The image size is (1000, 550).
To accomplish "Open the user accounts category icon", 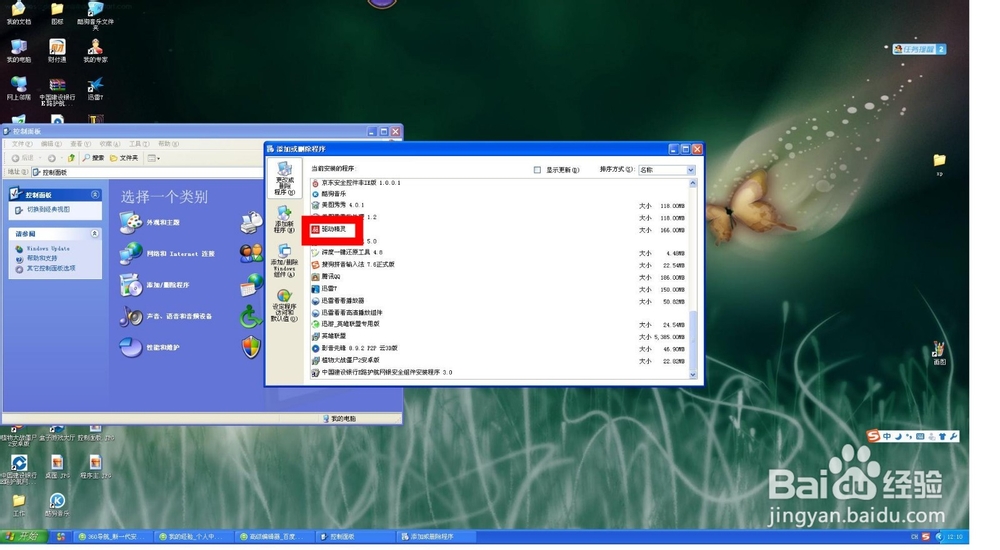I will [x=251, y=253].
